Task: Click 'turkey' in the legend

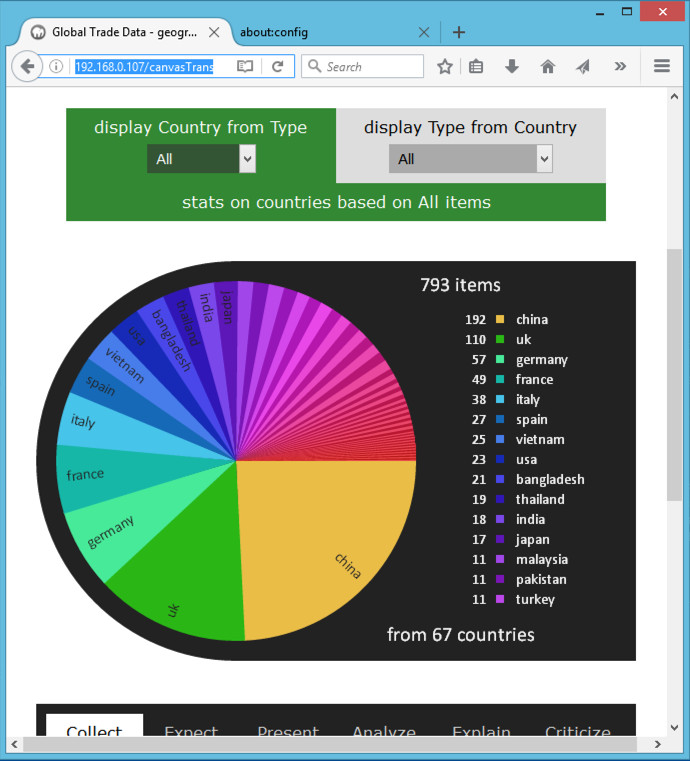Action: 535,599
